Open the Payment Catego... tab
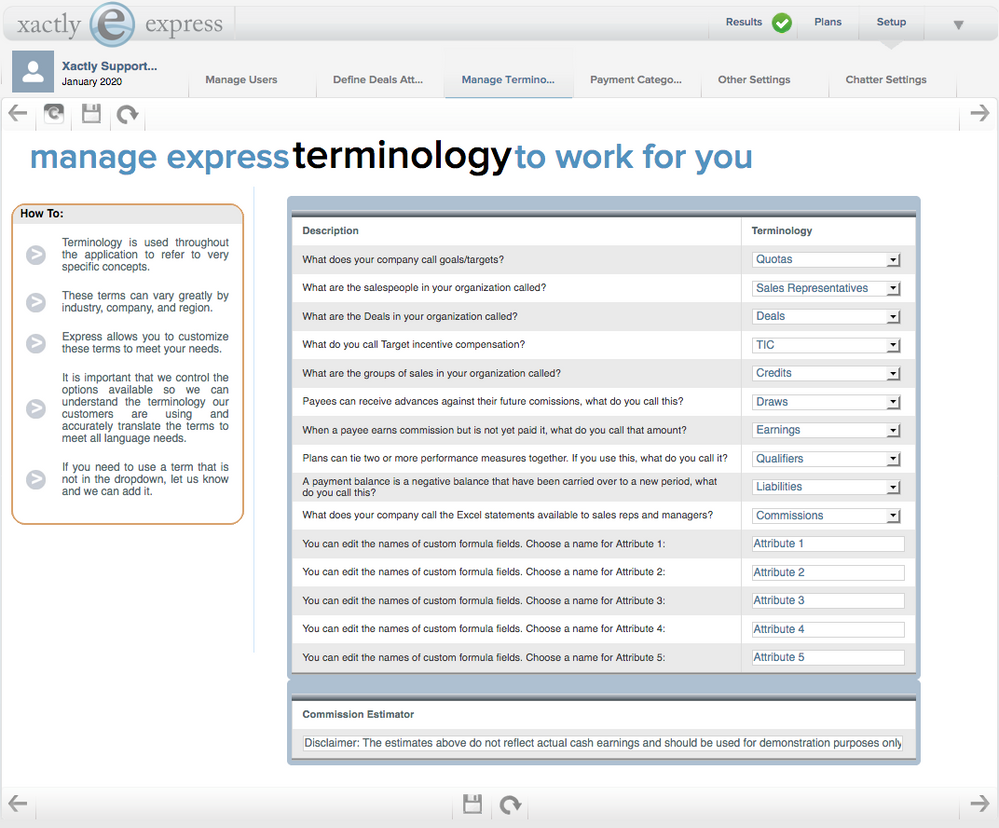This screenshot has width=999, height=828. pos(636,80)
